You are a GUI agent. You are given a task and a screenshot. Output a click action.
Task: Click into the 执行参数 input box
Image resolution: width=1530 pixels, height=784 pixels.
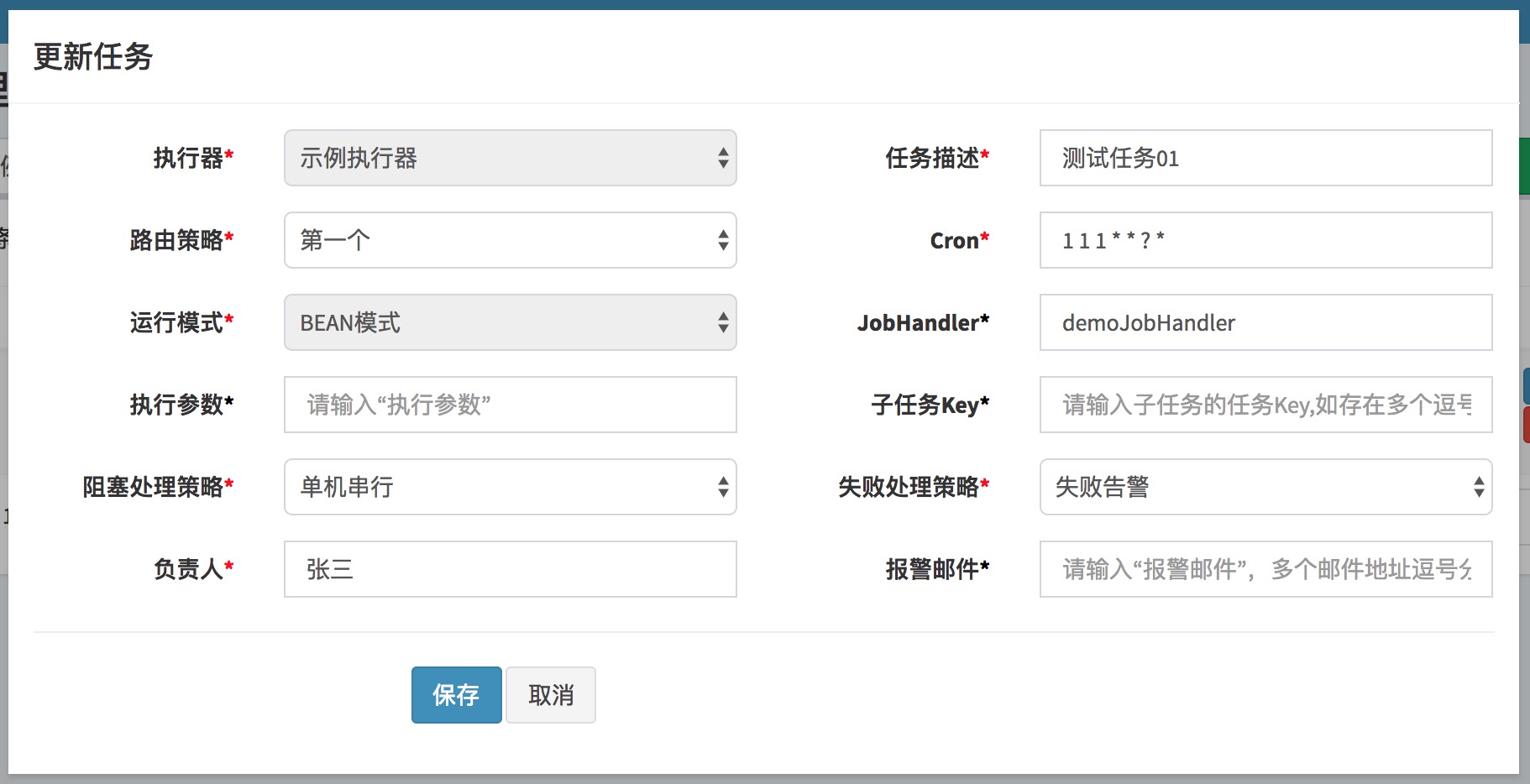pyautogui.click(x=510, y=405)
